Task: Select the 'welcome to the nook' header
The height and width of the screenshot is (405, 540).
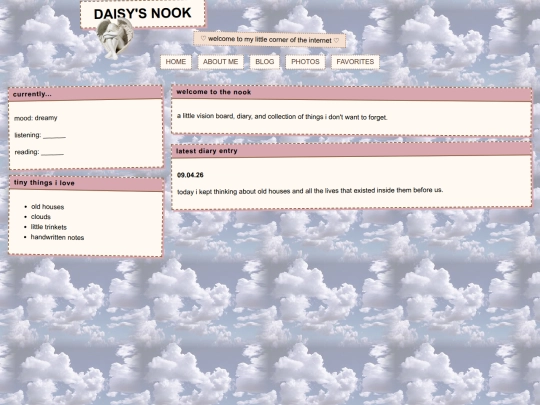Action: click(351, 93)
